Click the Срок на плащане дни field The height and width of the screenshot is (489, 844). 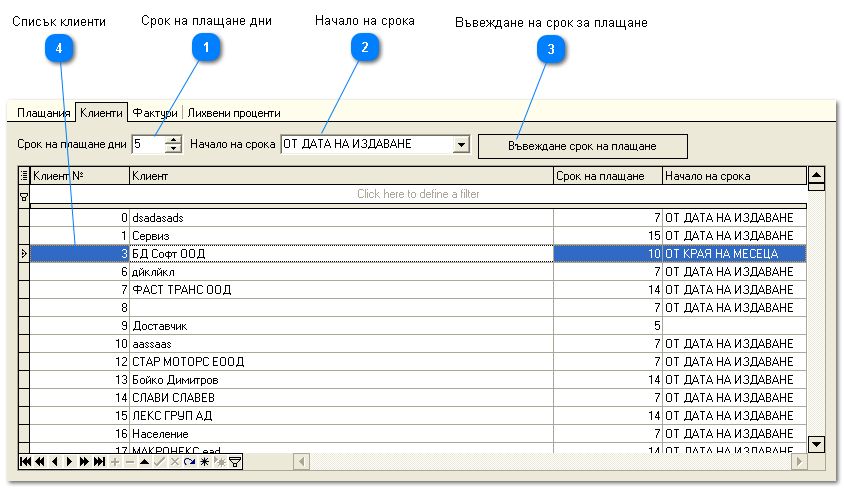(149, 144)
